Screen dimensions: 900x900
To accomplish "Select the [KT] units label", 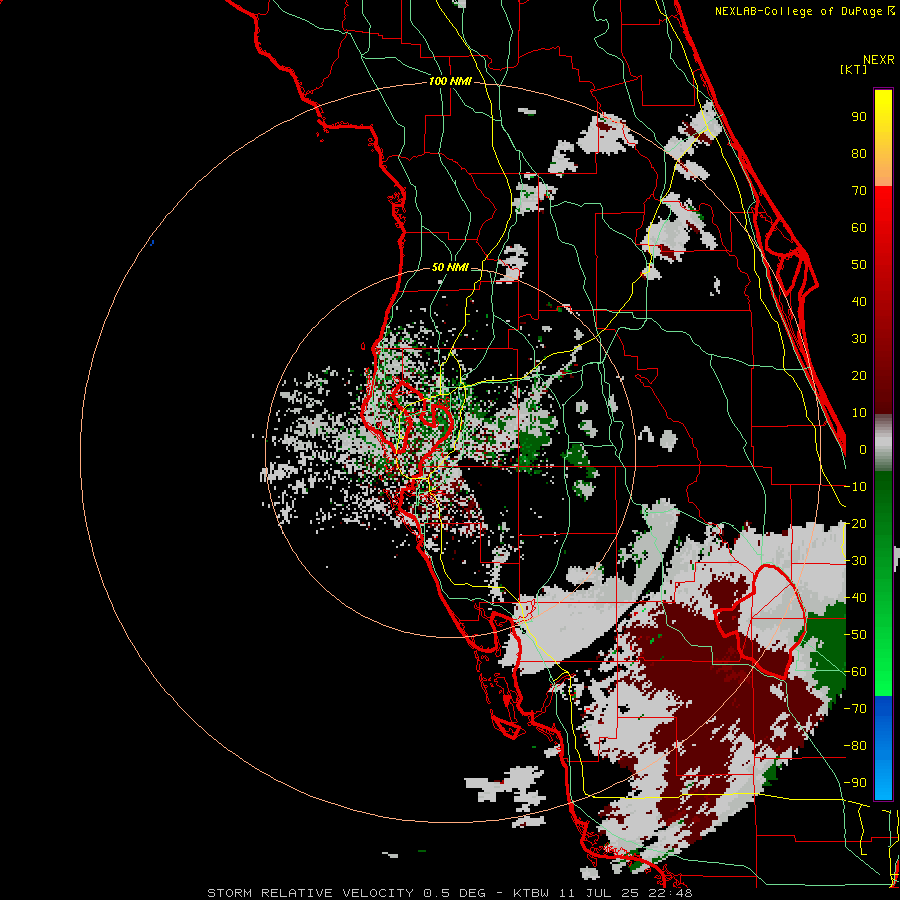I will click(x=854, y=69).
